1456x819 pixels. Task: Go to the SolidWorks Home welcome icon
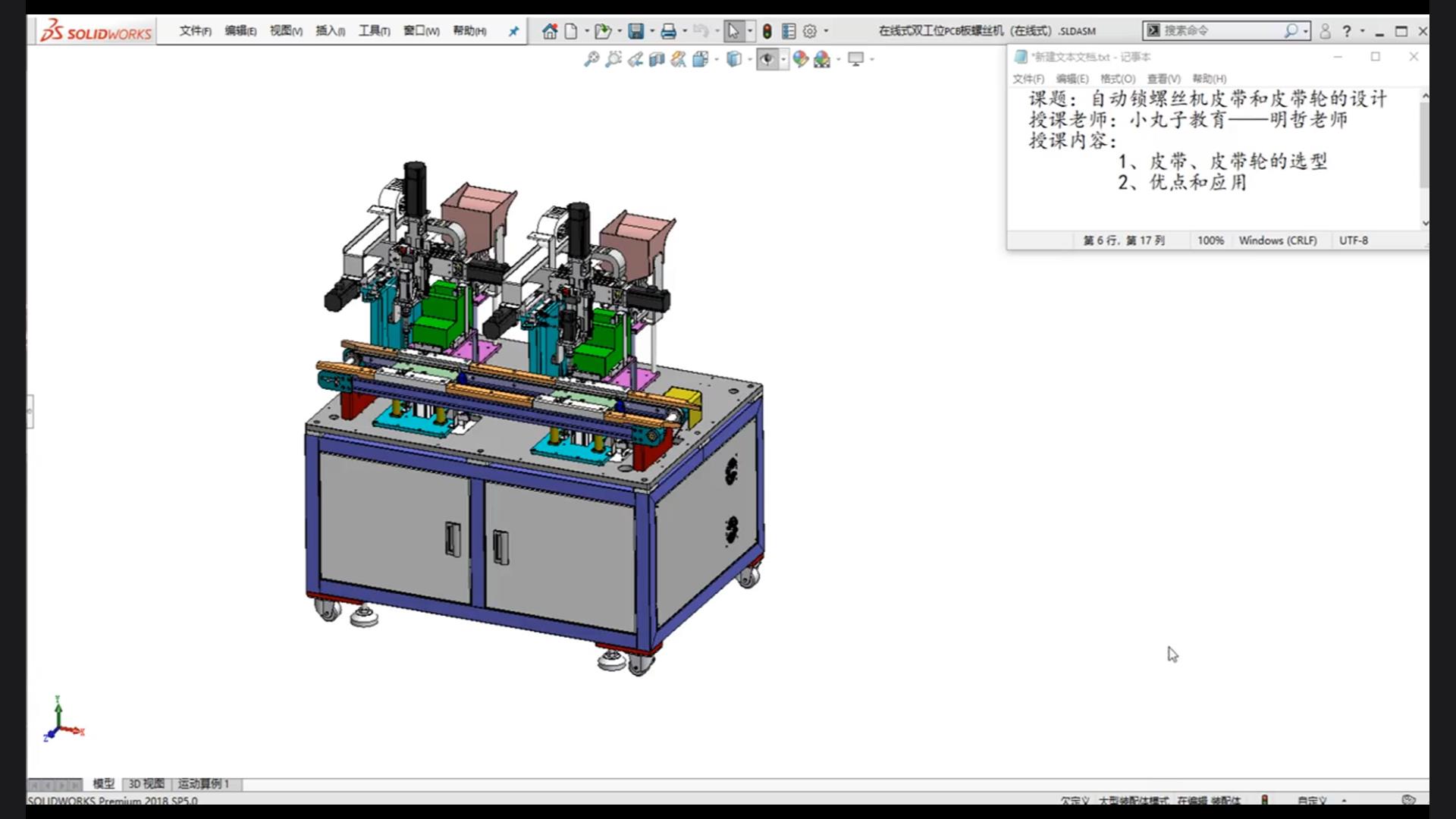(x=550, y=31)
